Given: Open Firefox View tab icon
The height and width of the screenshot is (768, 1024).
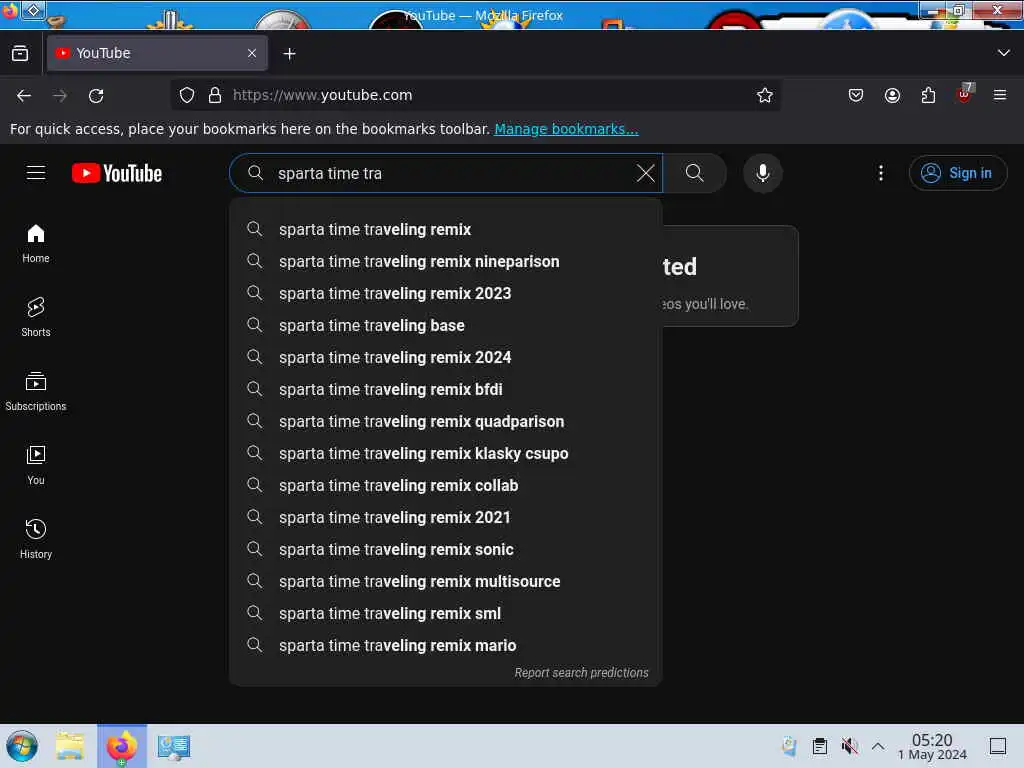Looking at the screenshot, I should pyautogui.click(x=20, y=54).
